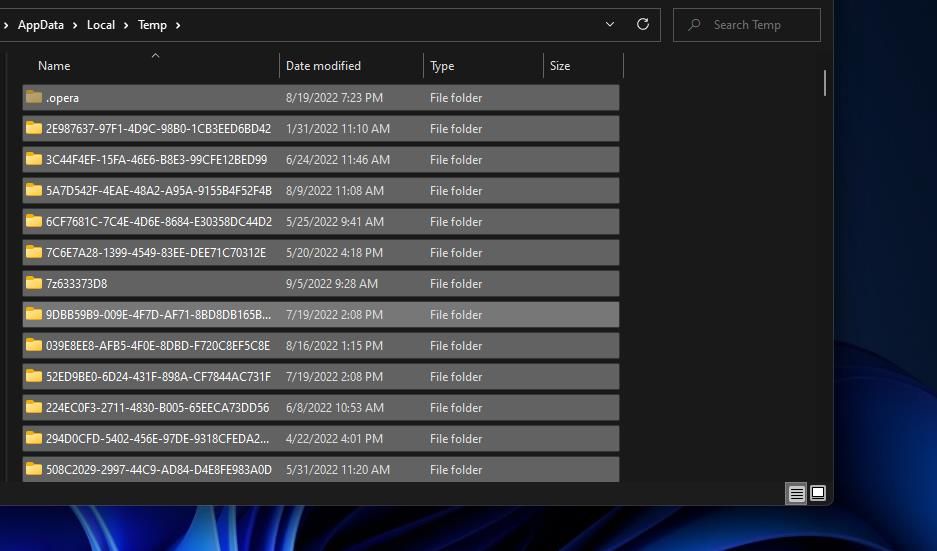The height and width of the screenshot is (551, 937).
Task: Click date 5/31/2022 11:20 AM
Action: pyautogui.click(x=338, y=471)
